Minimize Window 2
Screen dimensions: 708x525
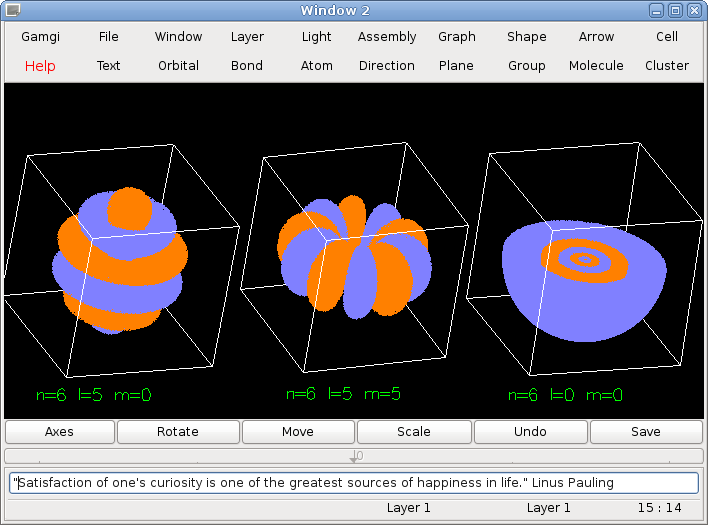(656, 10)
